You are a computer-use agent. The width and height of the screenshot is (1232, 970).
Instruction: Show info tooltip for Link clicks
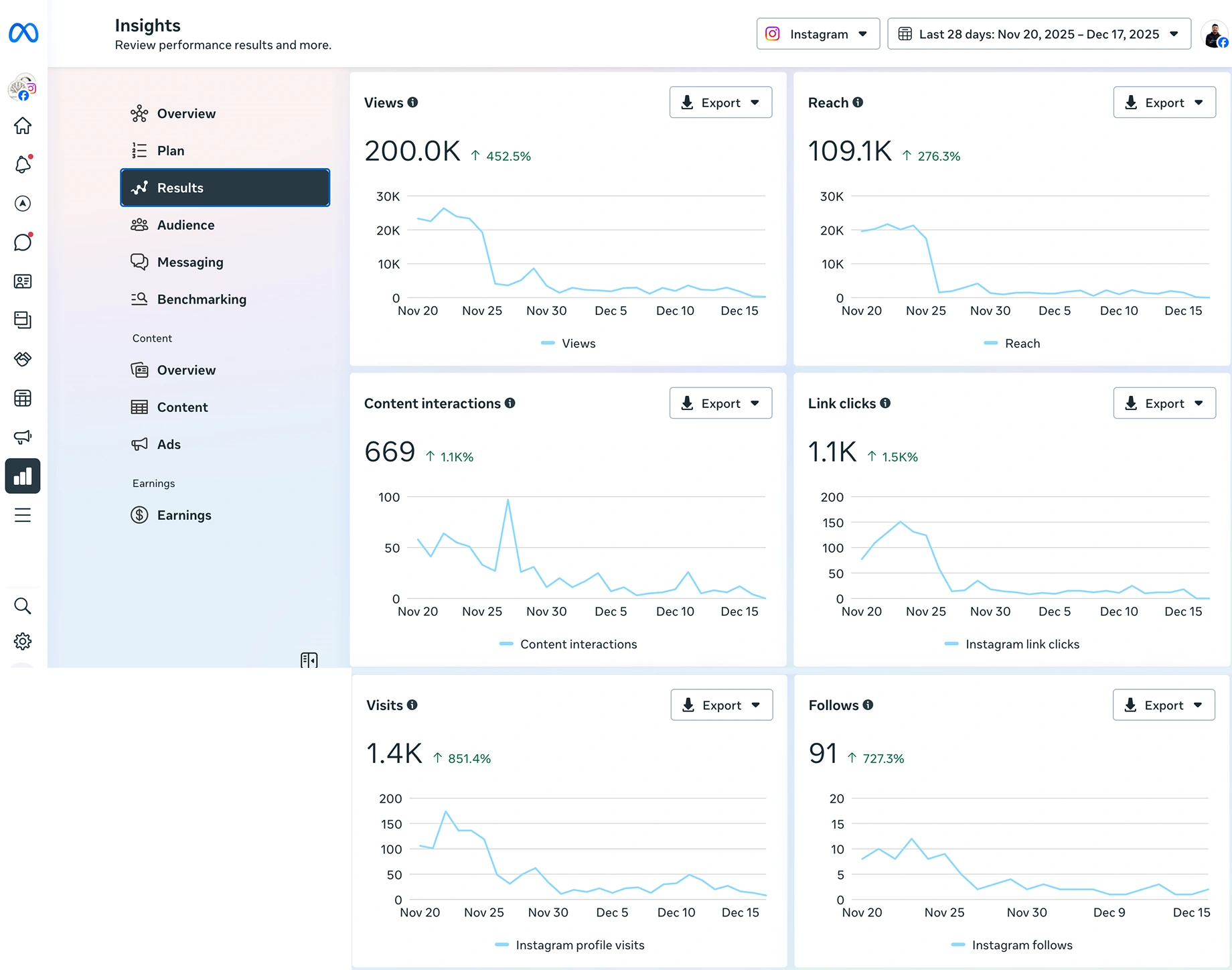885,403
